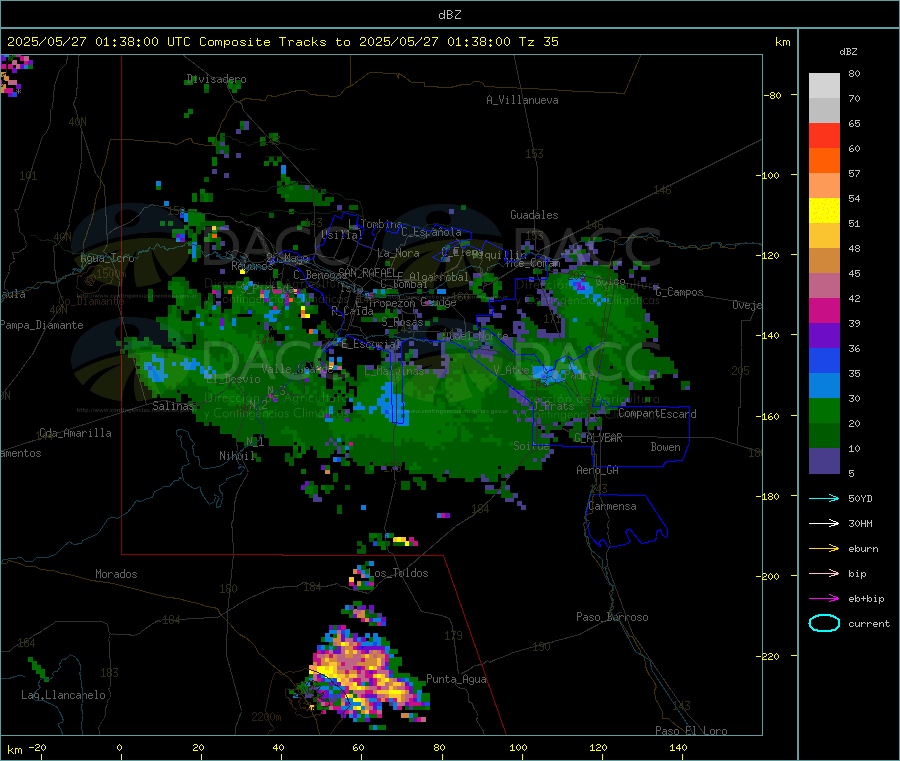This screenshot has height=761, width=900.
Task: Click the Guadales map label
Action: (534, 215)
